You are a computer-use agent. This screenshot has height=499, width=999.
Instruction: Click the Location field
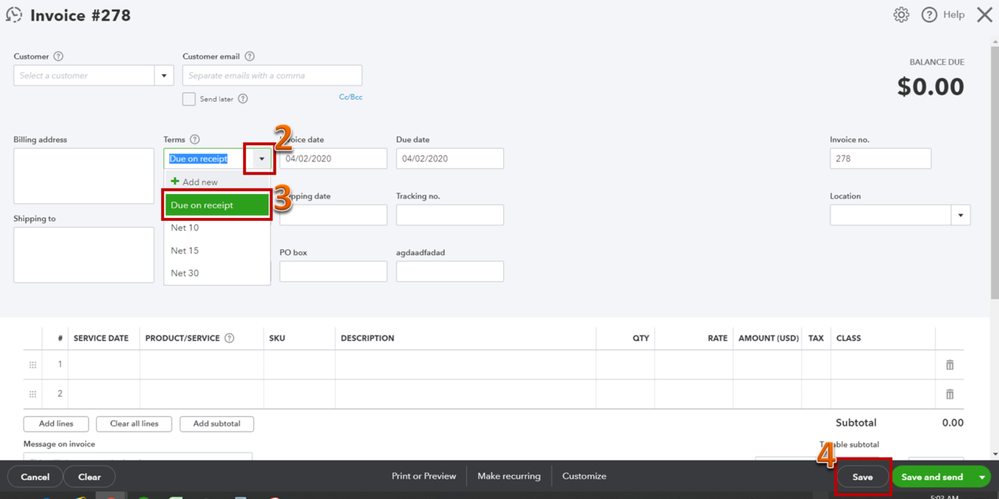[891, 215]
